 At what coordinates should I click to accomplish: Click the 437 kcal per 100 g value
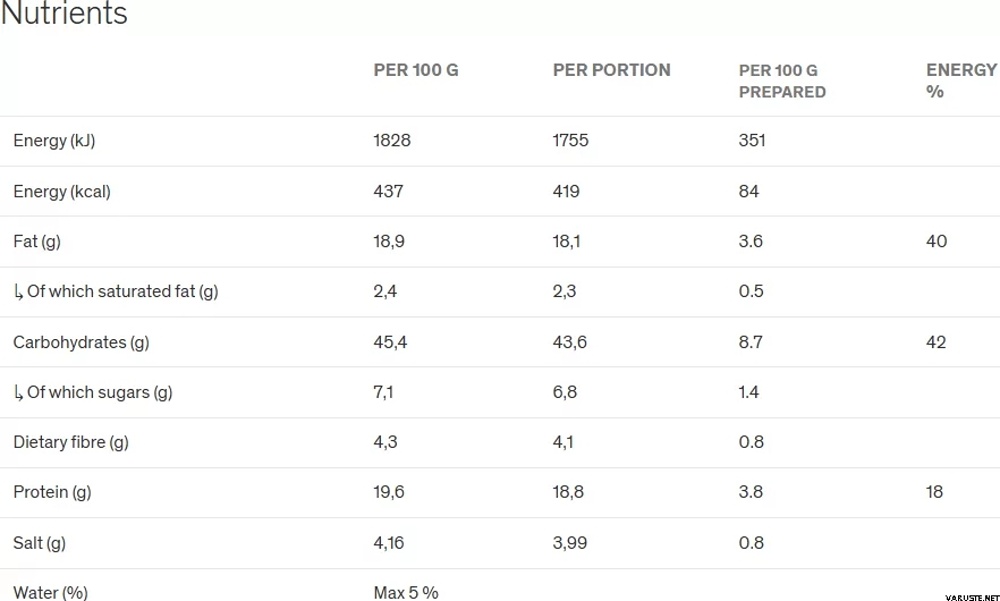tap(388, 191)
